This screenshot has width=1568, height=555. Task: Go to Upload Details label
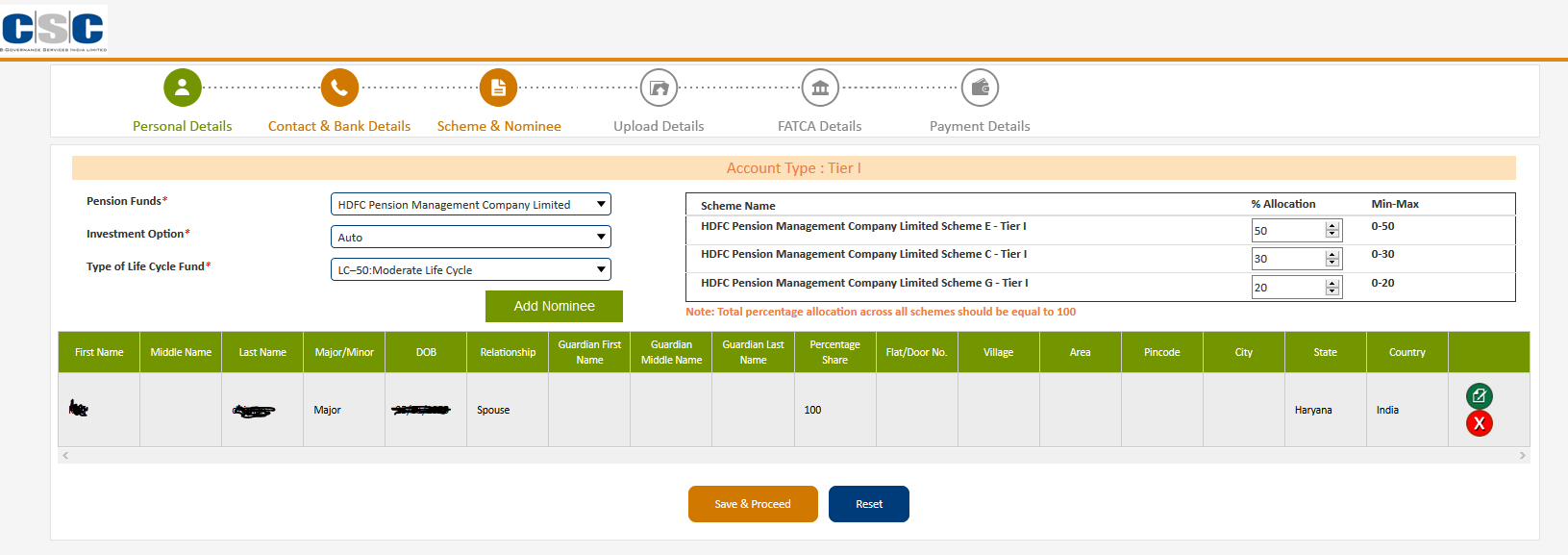tap(659, 126)
